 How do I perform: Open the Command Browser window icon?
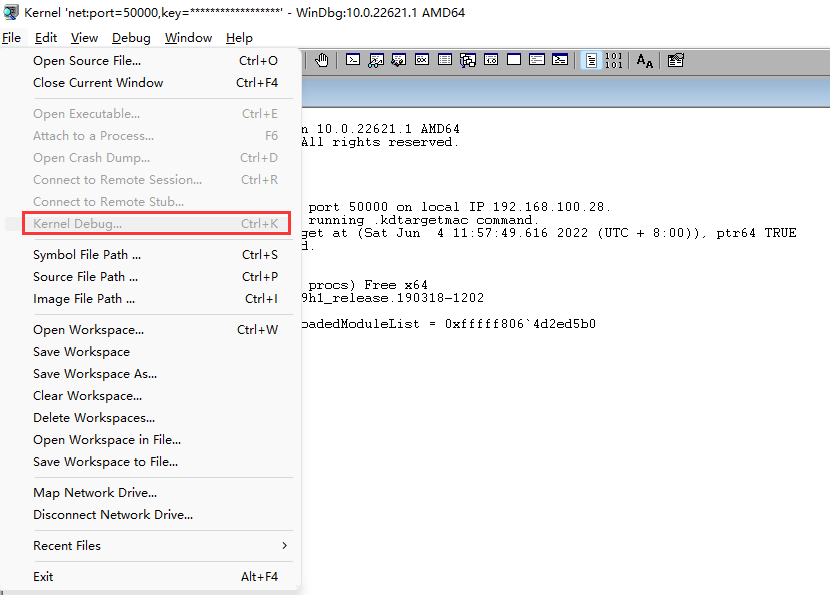pos(560,60)
